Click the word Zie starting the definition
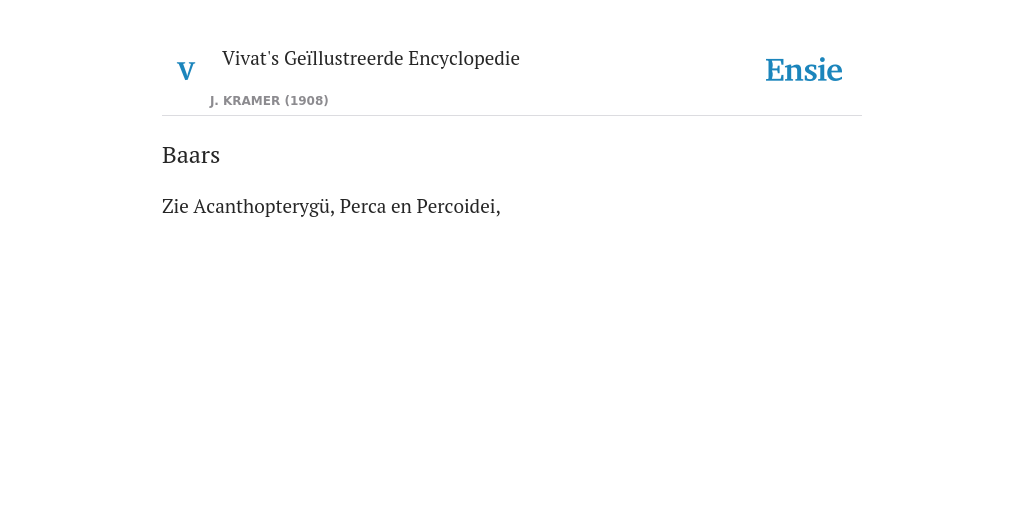The width and height of the screenshot is (1024, 512). coord(175,206)
